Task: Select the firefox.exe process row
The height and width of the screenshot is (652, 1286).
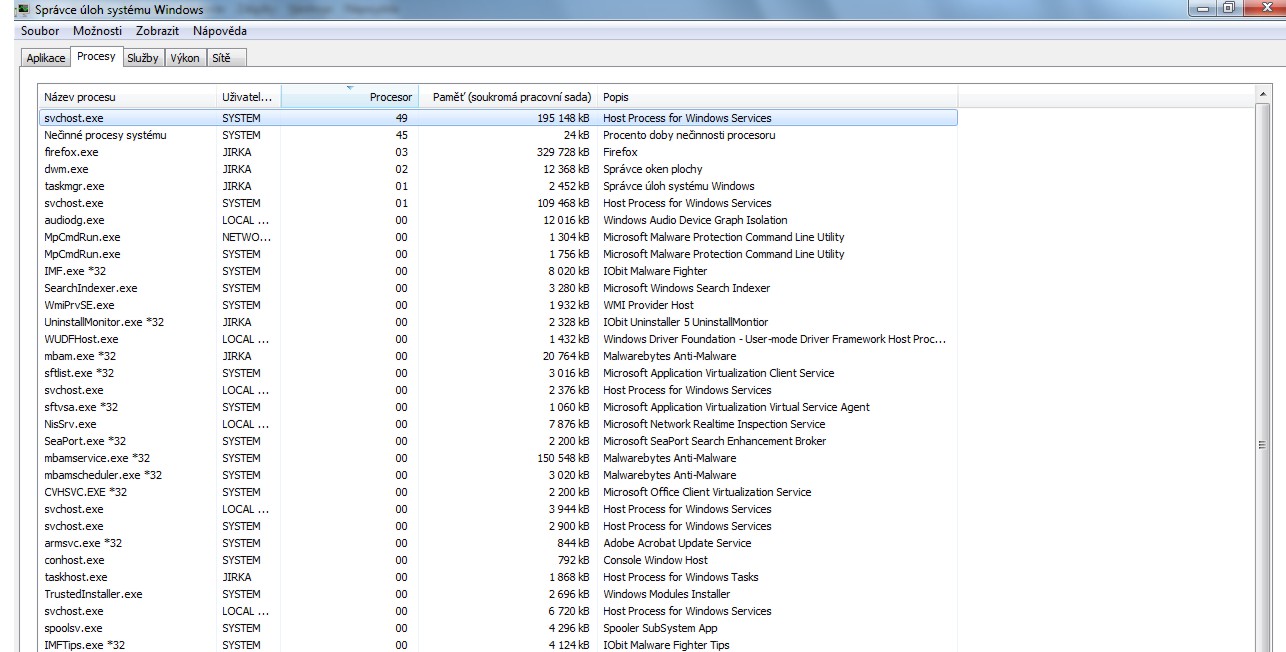Action: [x=72, y=152]
